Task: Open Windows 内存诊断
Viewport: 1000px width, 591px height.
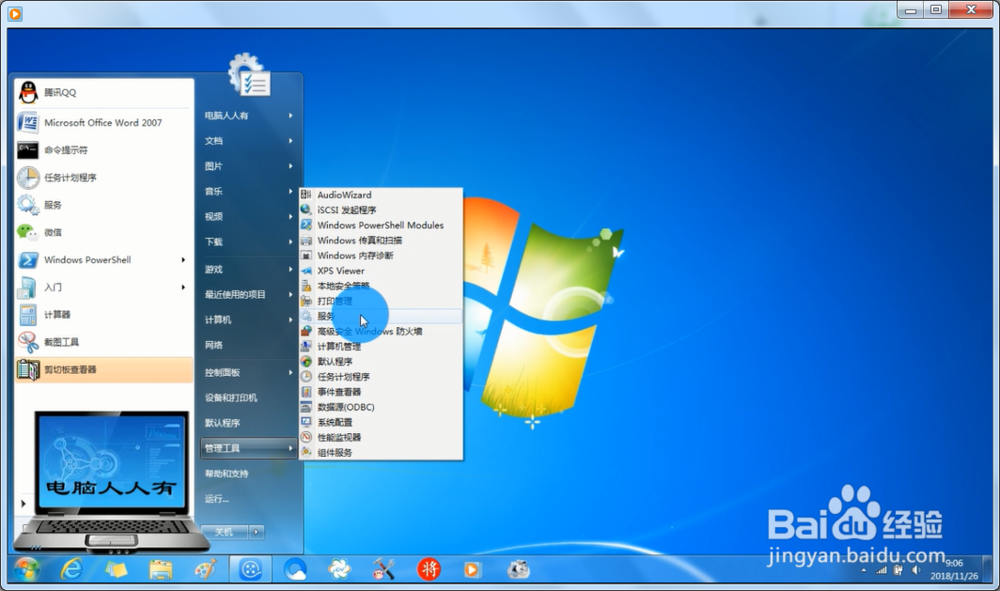Action: [x=381, y=256]
